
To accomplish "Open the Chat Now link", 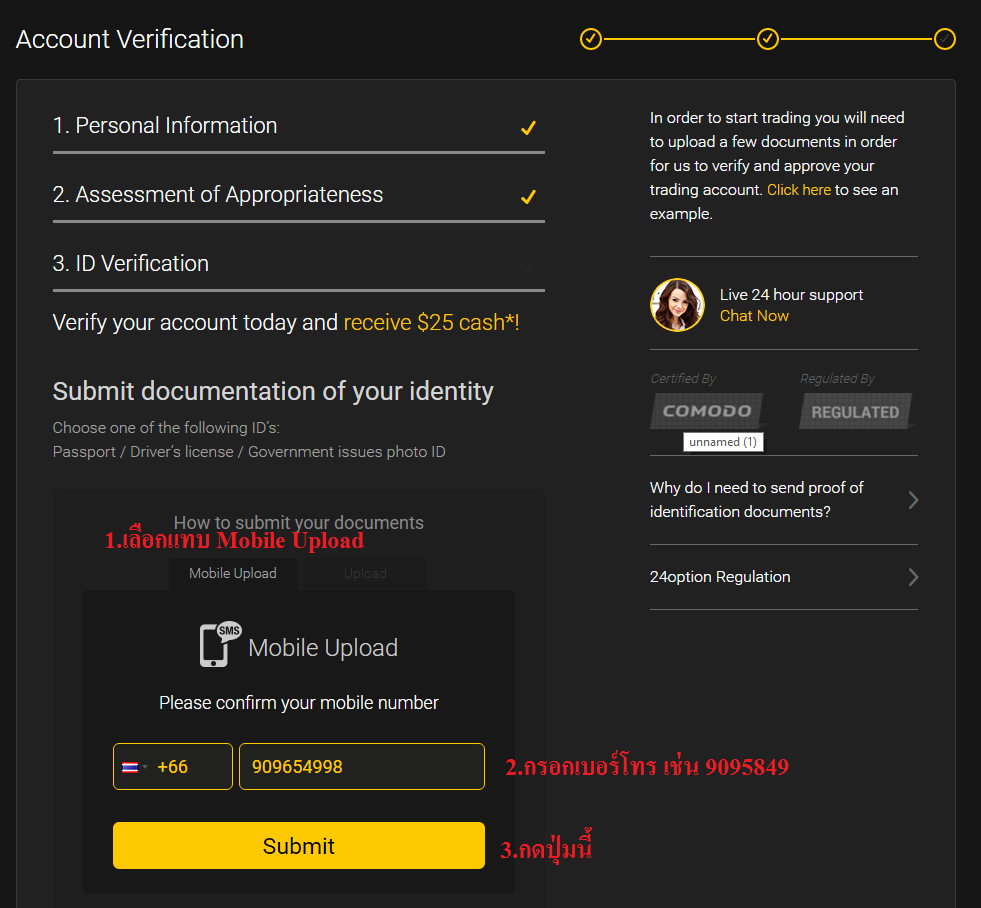I will [x=754, y=316].
